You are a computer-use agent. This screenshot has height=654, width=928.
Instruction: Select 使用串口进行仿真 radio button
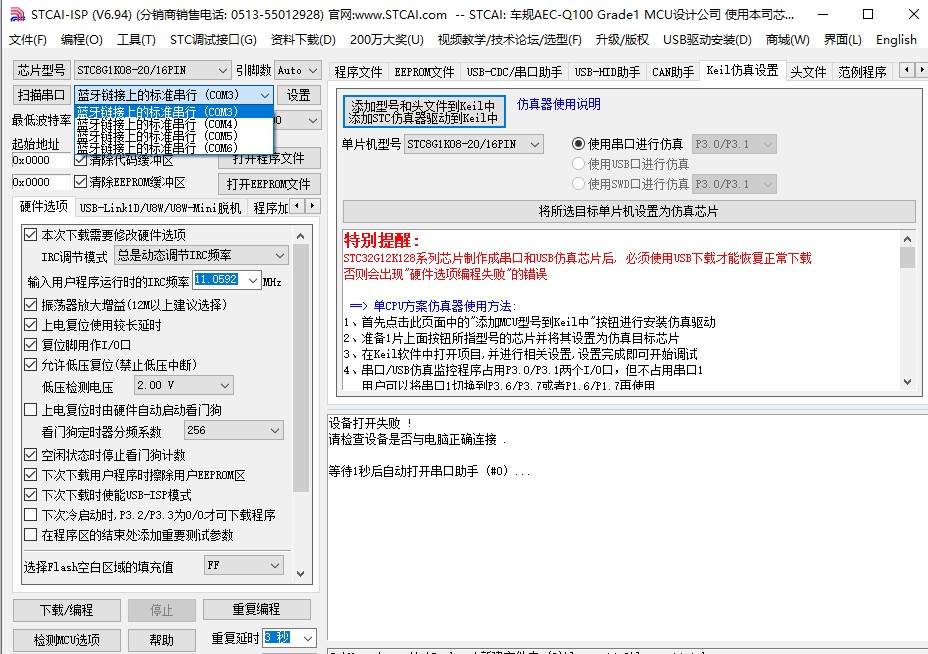(579, 144)
